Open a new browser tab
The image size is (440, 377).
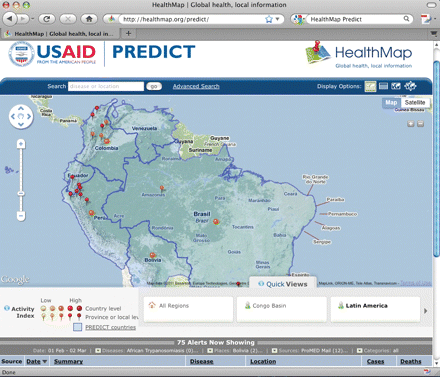click(x=129, y=33)
